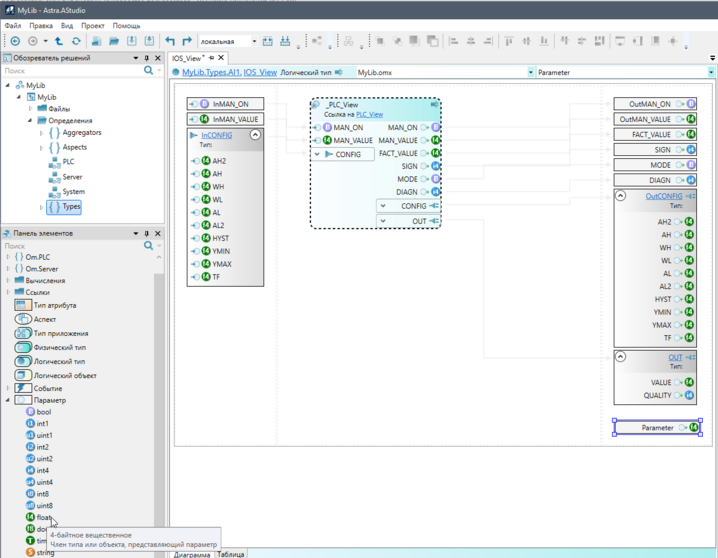The width and height of the screenshot is (718, 558).
Task: Expand the Событие tree node
Action: pyautogui.click(x=8, y=388)
